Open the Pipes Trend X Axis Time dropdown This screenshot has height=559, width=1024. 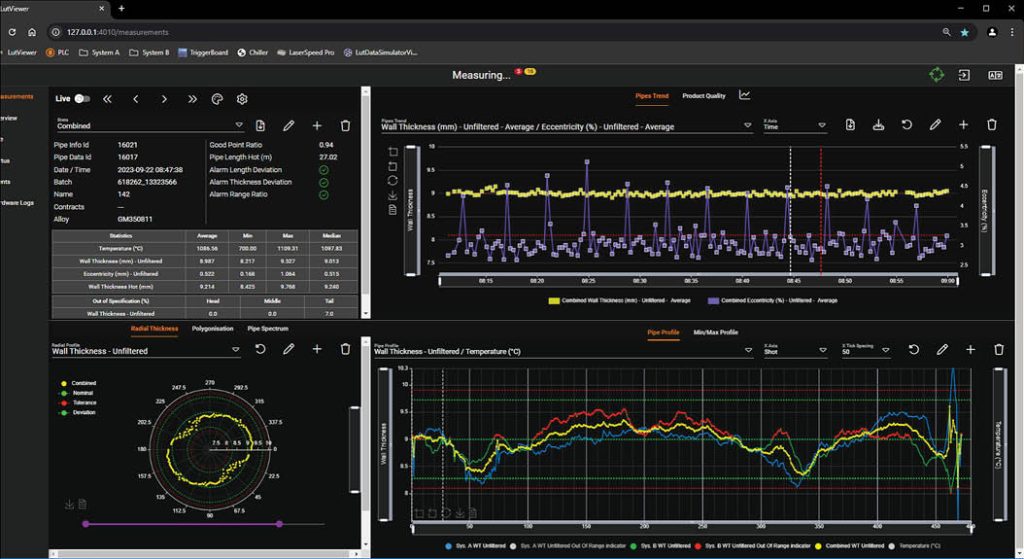coord(822,126)
